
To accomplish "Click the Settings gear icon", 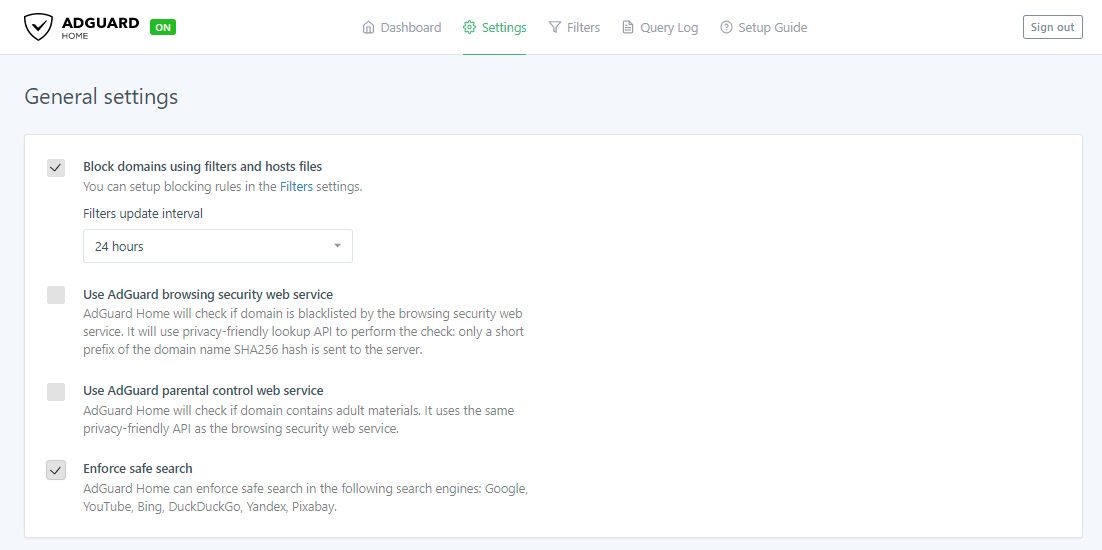I will [x=469, y=28].
